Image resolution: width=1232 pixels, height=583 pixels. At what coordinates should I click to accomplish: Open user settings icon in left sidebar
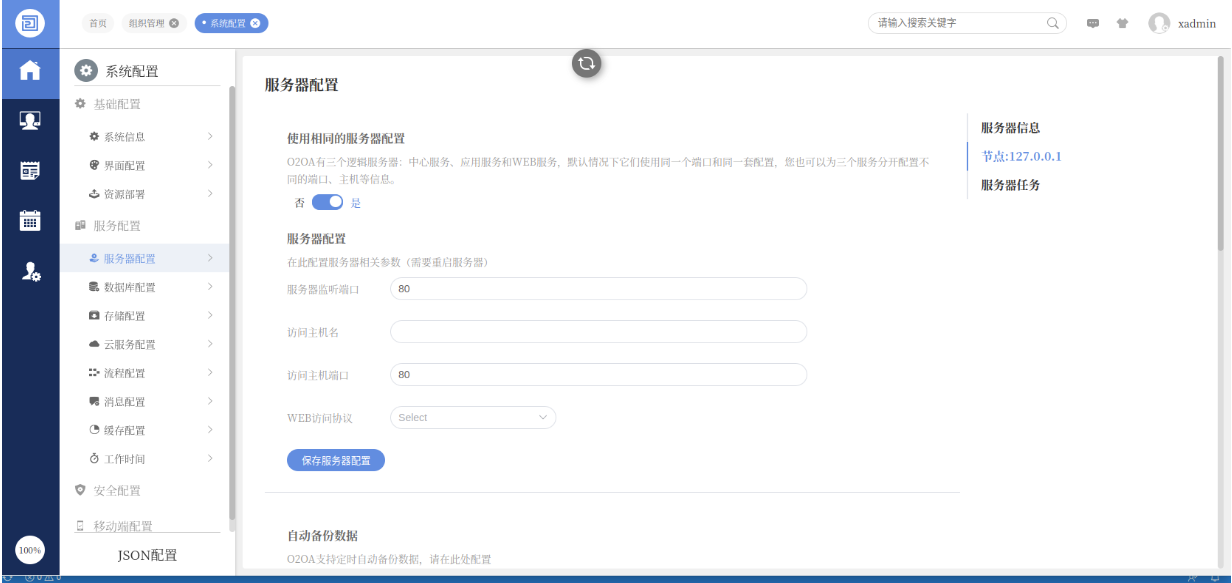30,271
